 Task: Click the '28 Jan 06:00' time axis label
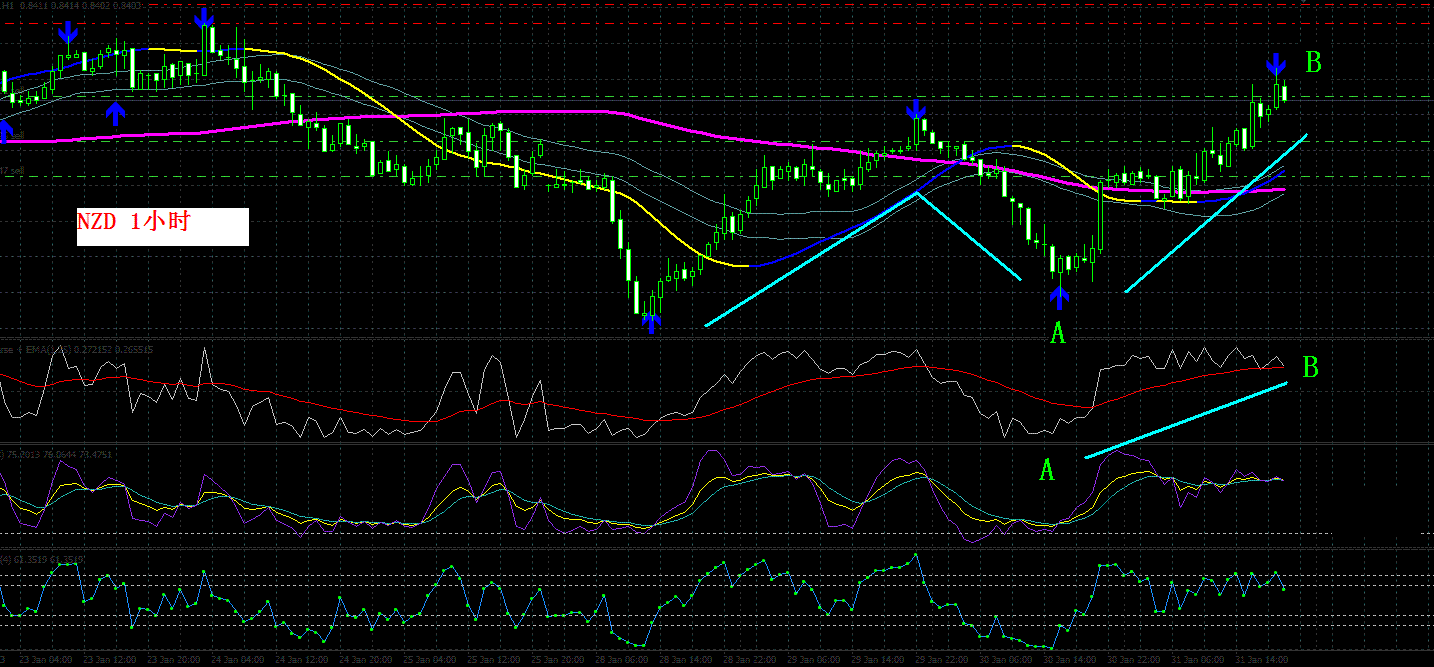click(x=622, y=659)
